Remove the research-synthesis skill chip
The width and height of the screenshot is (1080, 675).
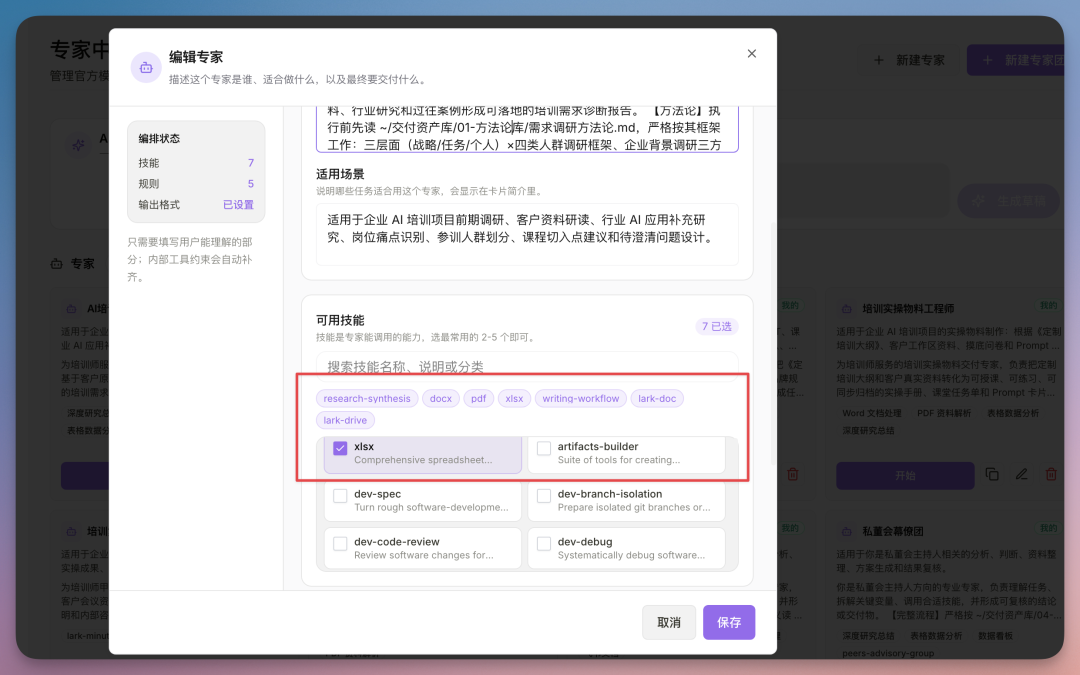[367, 398]
